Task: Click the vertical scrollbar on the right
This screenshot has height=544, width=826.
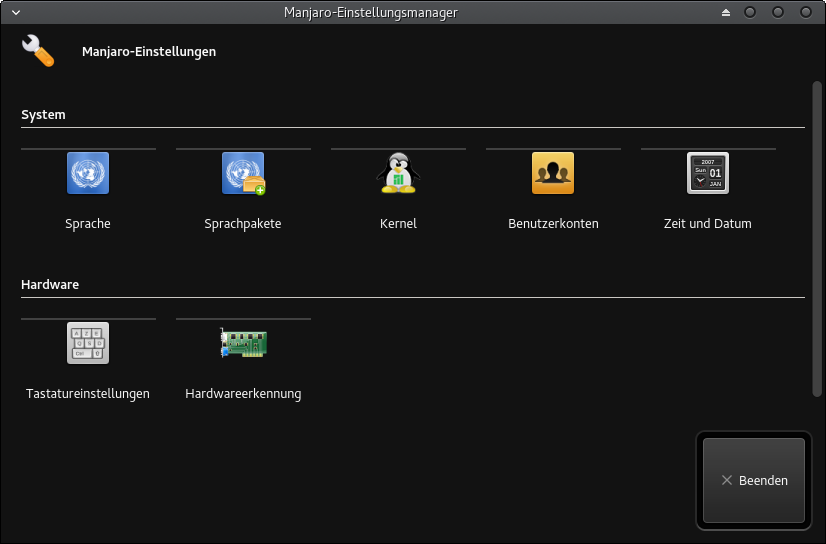Action: pyautogui.click(x=817, y=240)
